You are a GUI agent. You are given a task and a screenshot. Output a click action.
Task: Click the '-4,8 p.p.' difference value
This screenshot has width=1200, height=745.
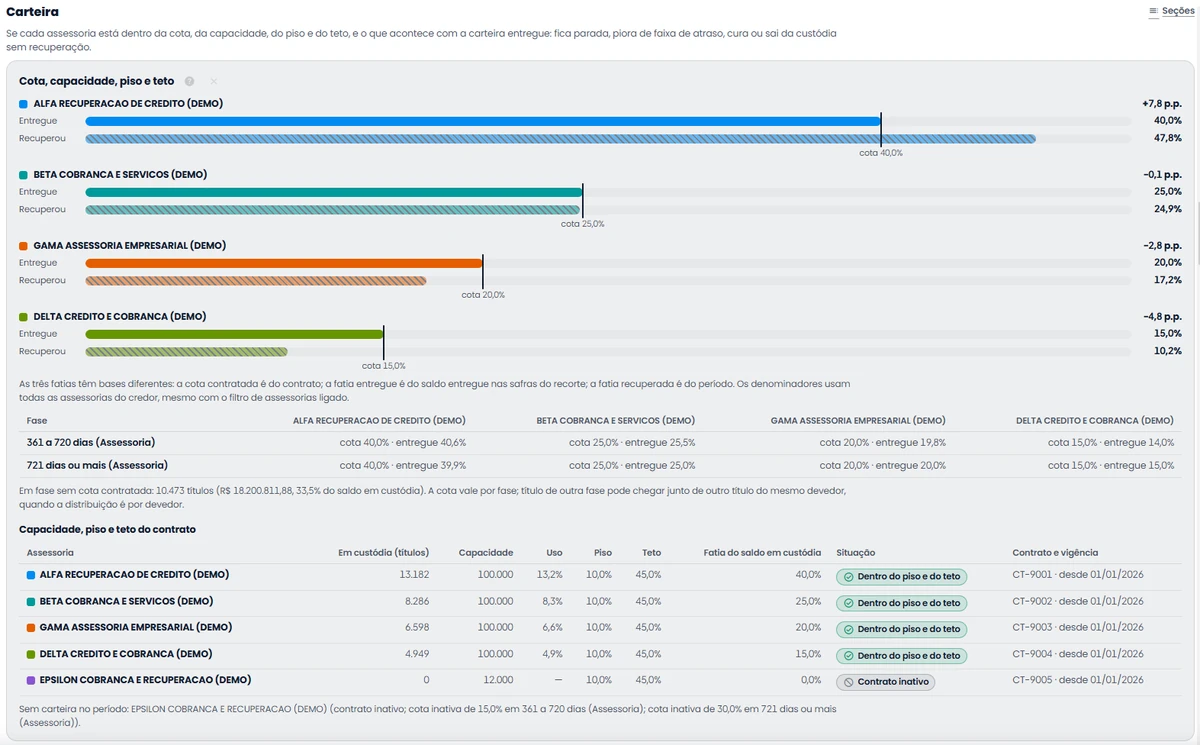point(1162,317)
